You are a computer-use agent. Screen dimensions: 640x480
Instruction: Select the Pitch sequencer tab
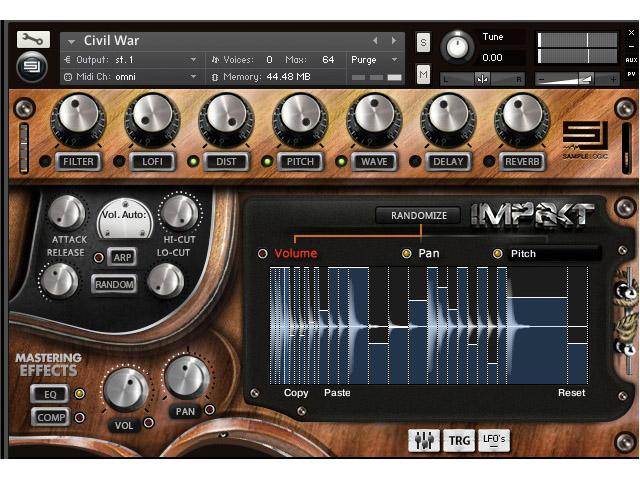coord(523,254)
